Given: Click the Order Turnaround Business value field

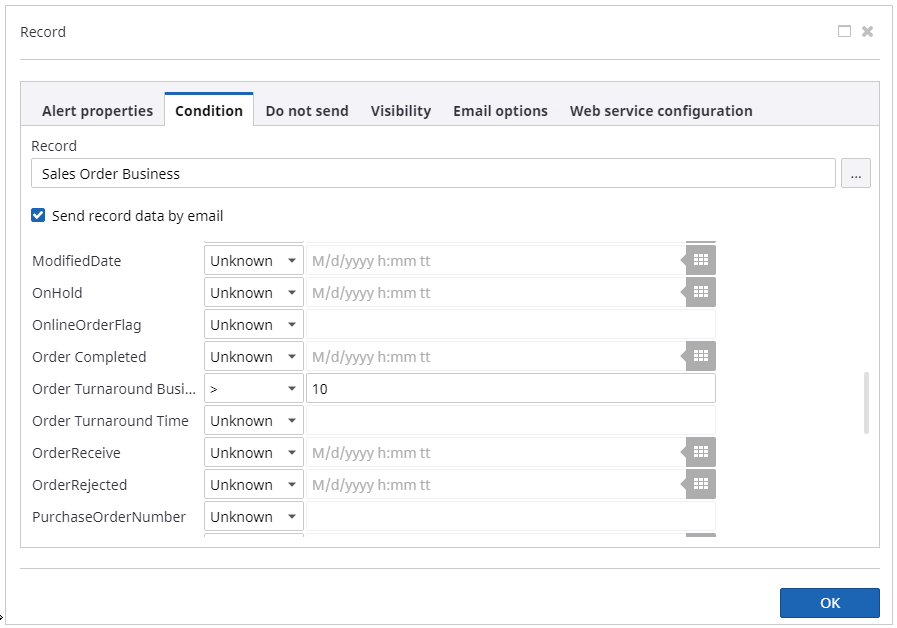Looking at the screenshot, I should 510,389.
